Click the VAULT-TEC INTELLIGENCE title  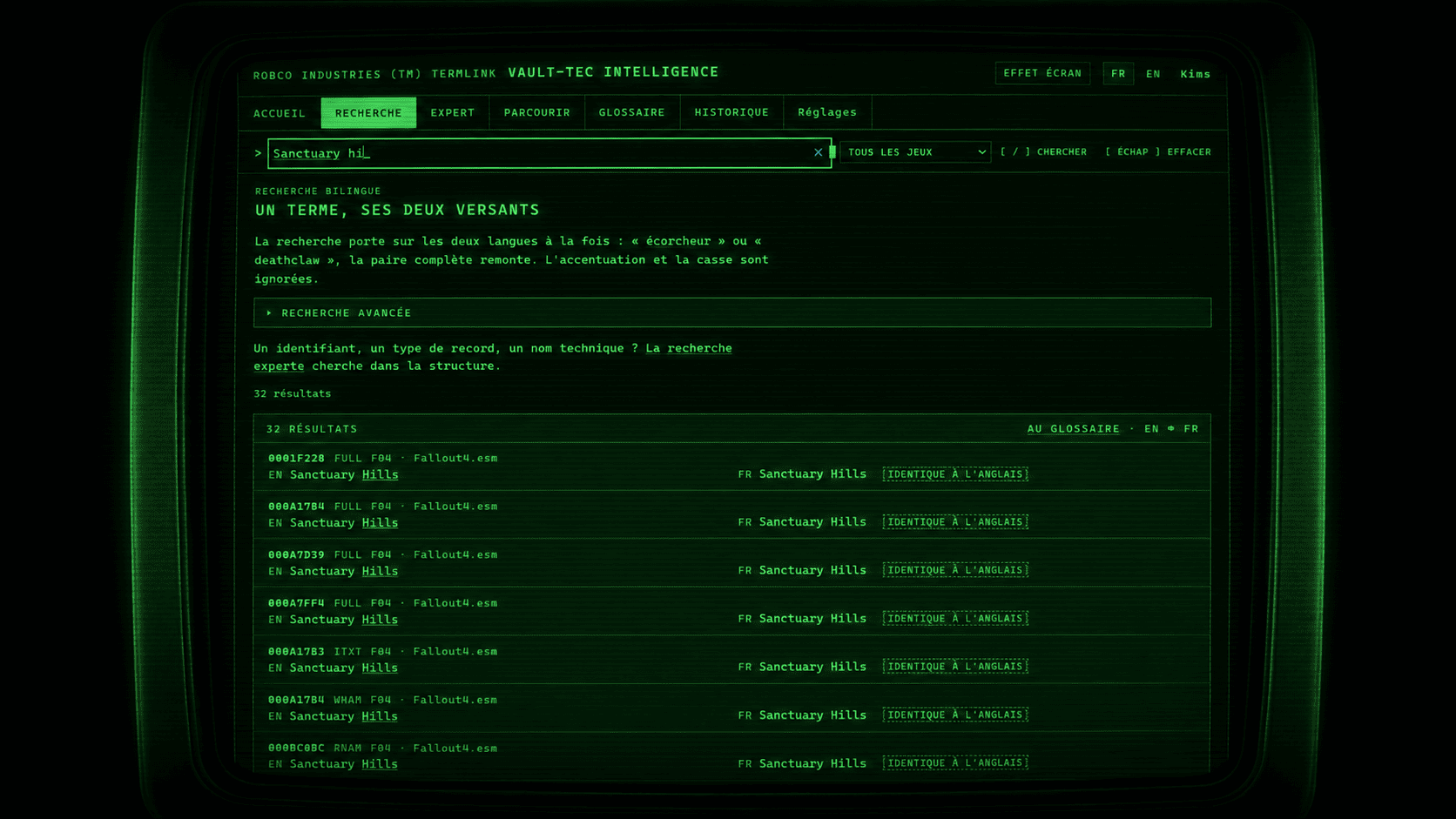click(613, 72)
